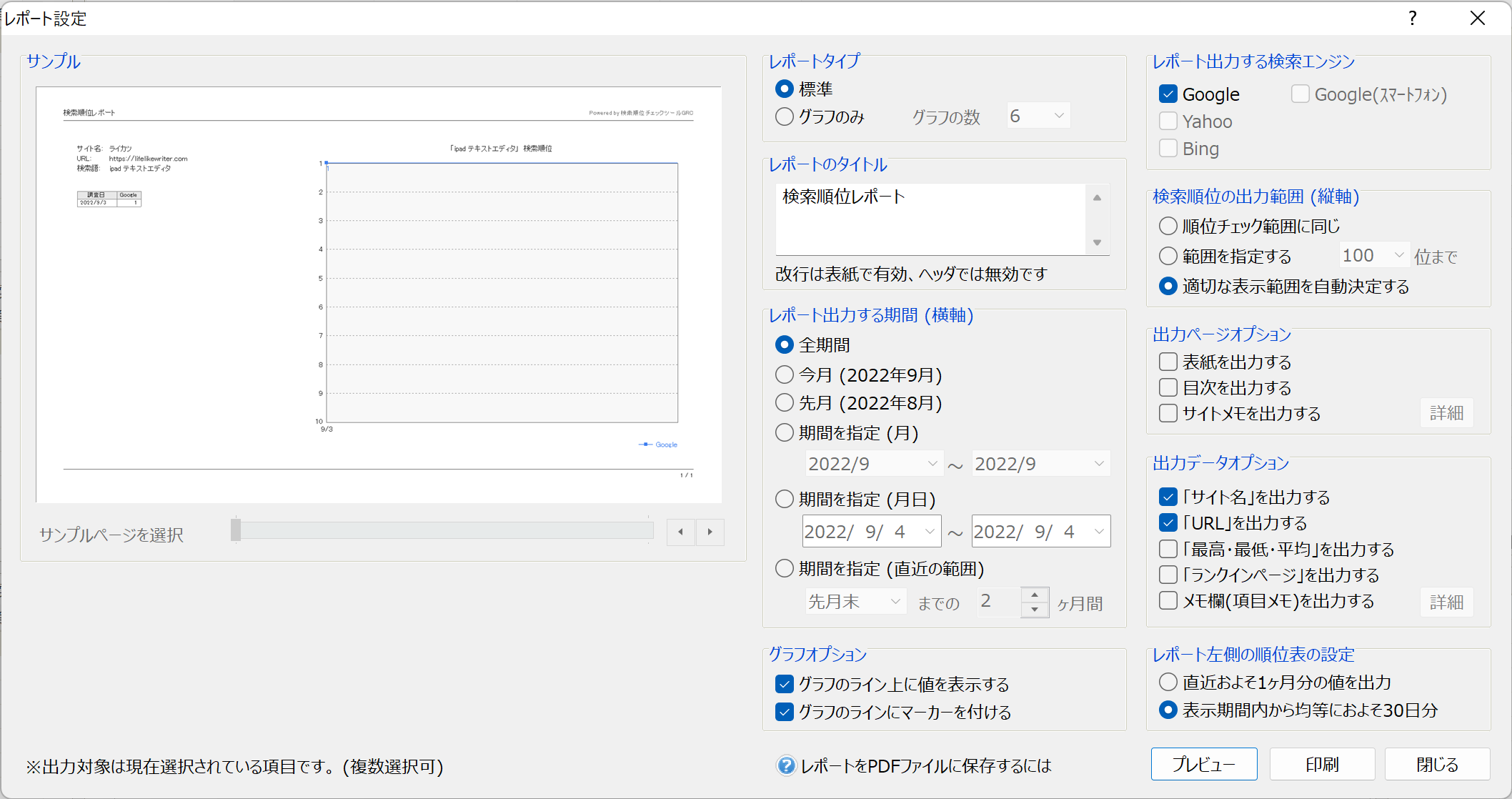1512x799 pixels.
Task: Click the プレビュー button
Action: 1203,765
